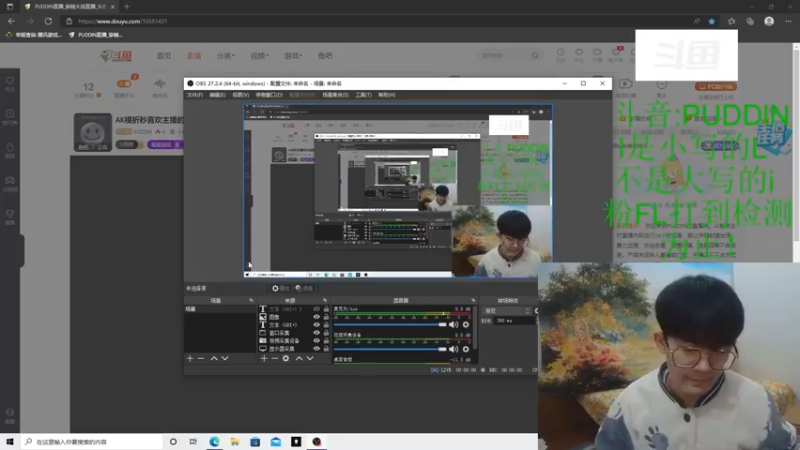Click the Sources dock pop-out icon

325,301
